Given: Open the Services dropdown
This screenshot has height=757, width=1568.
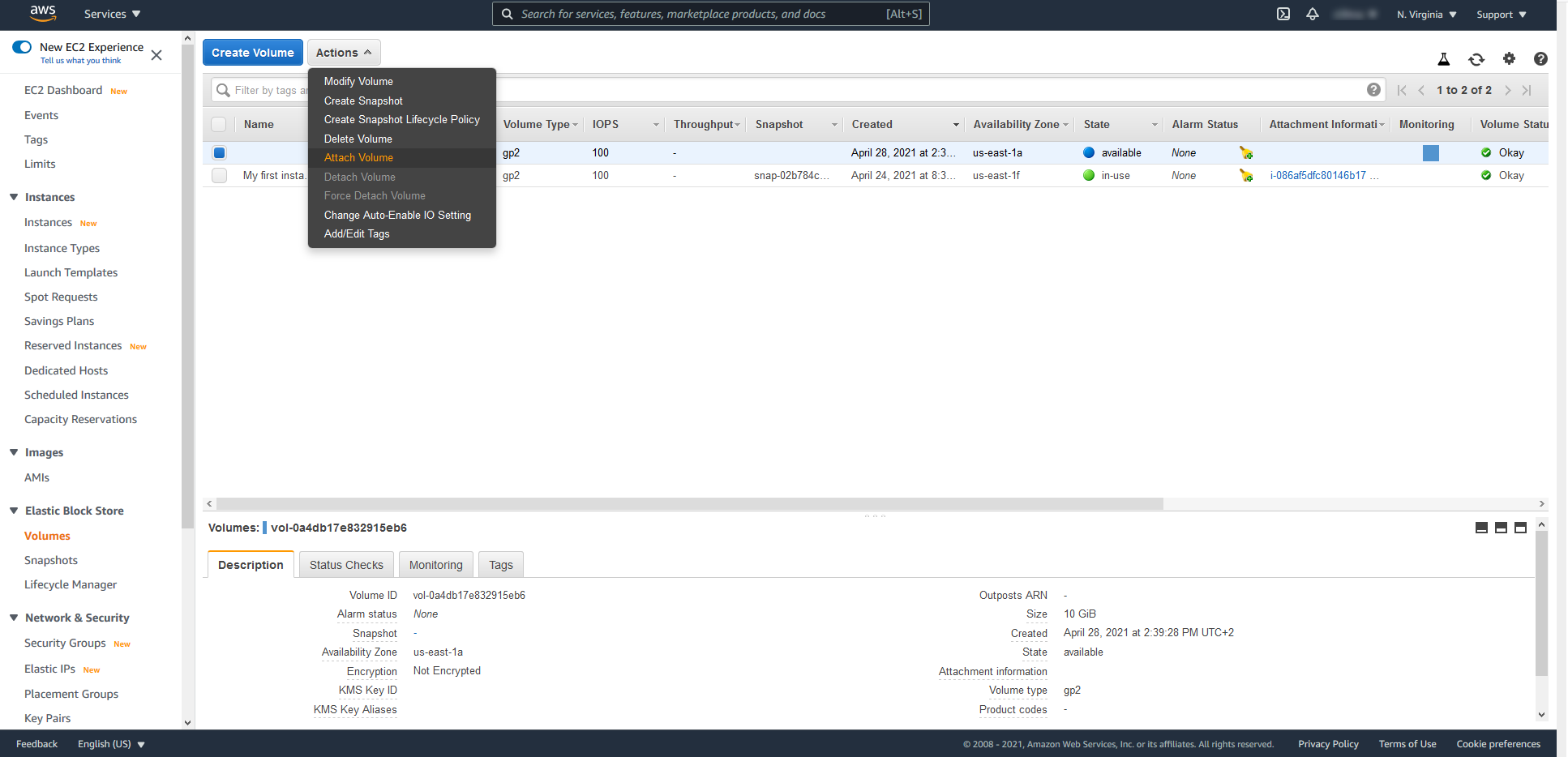Looking at the screenshot, I should (x=112, y=14).
